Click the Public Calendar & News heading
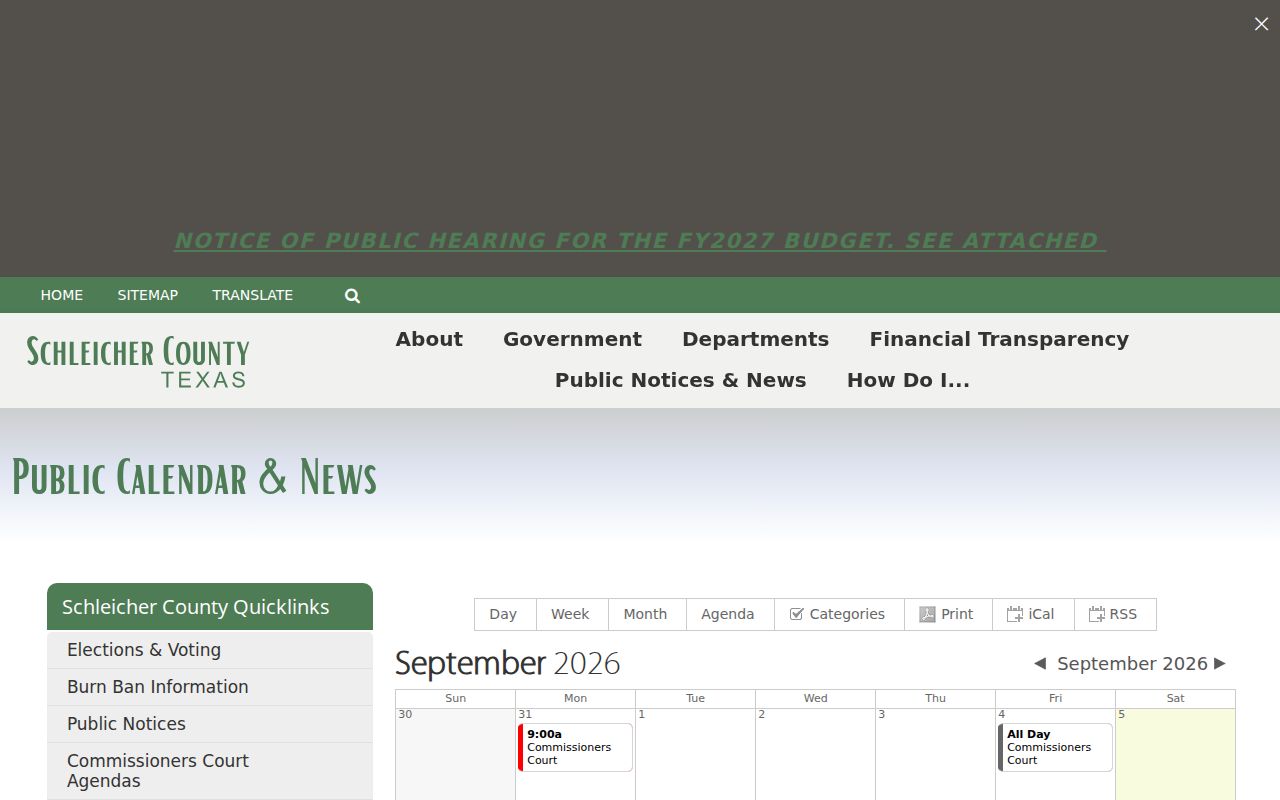1280x800 pixels. point(194,477)
